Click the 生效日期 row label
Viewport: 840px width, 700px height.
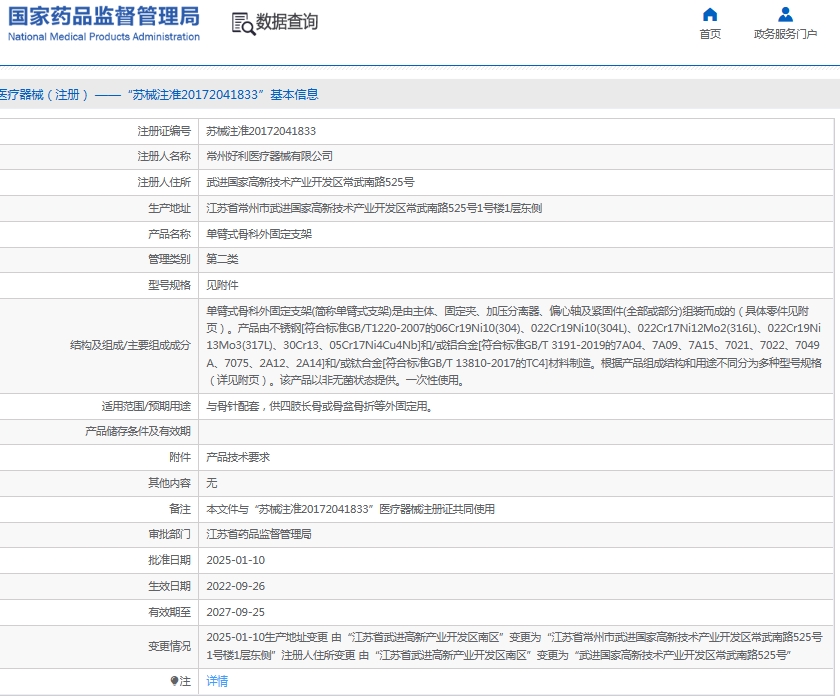pos(169,586)
